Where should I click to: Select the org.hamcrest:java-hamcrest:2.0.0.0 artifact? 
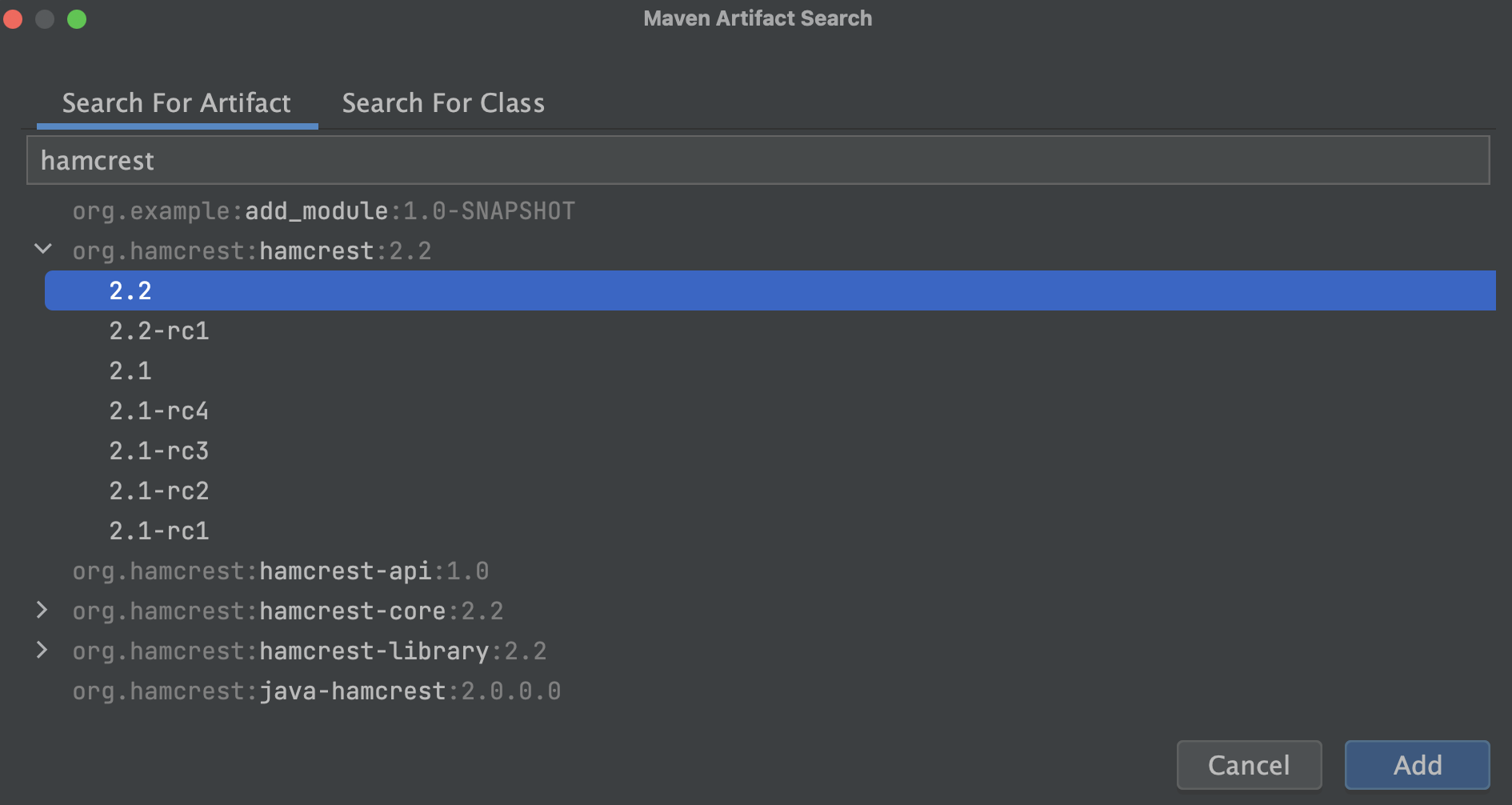click(x=316, y=691)
